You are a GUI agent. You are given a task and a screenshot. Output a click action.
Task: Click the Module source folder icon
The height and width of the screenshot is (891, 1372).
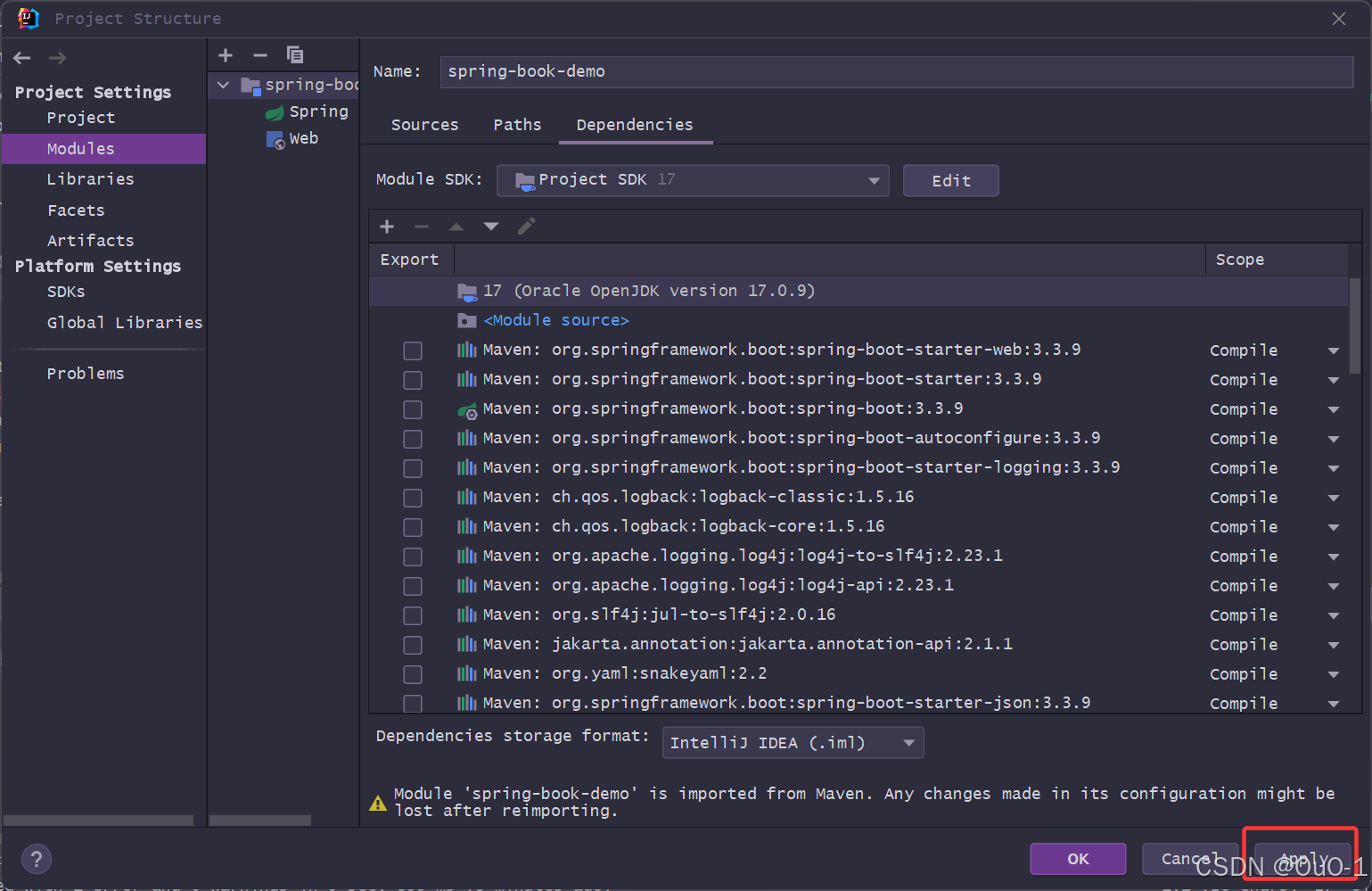[x=467, y=320]
